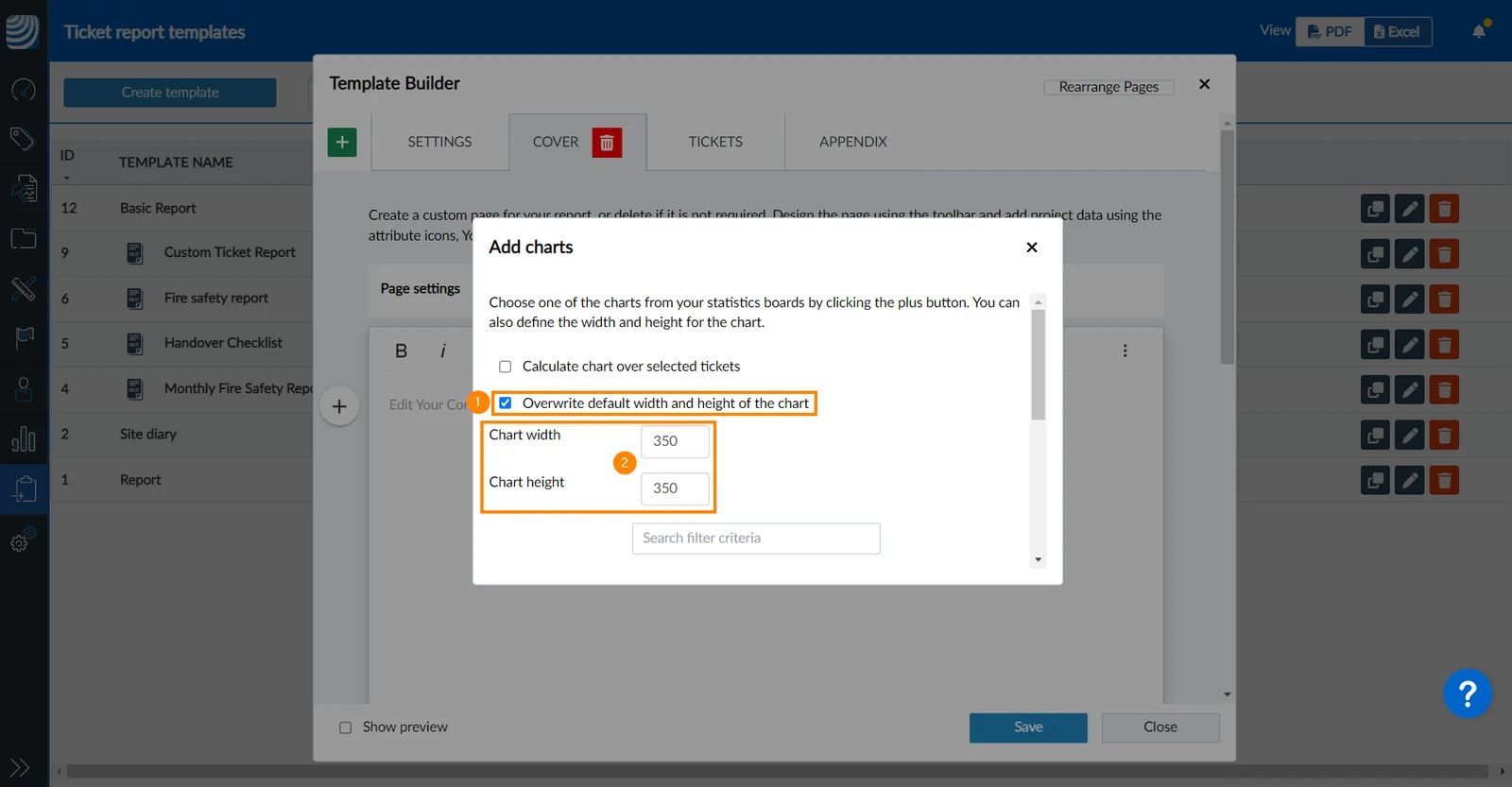
Task: Enable the Show preview checkbox
Action: (x=345, y=727)
